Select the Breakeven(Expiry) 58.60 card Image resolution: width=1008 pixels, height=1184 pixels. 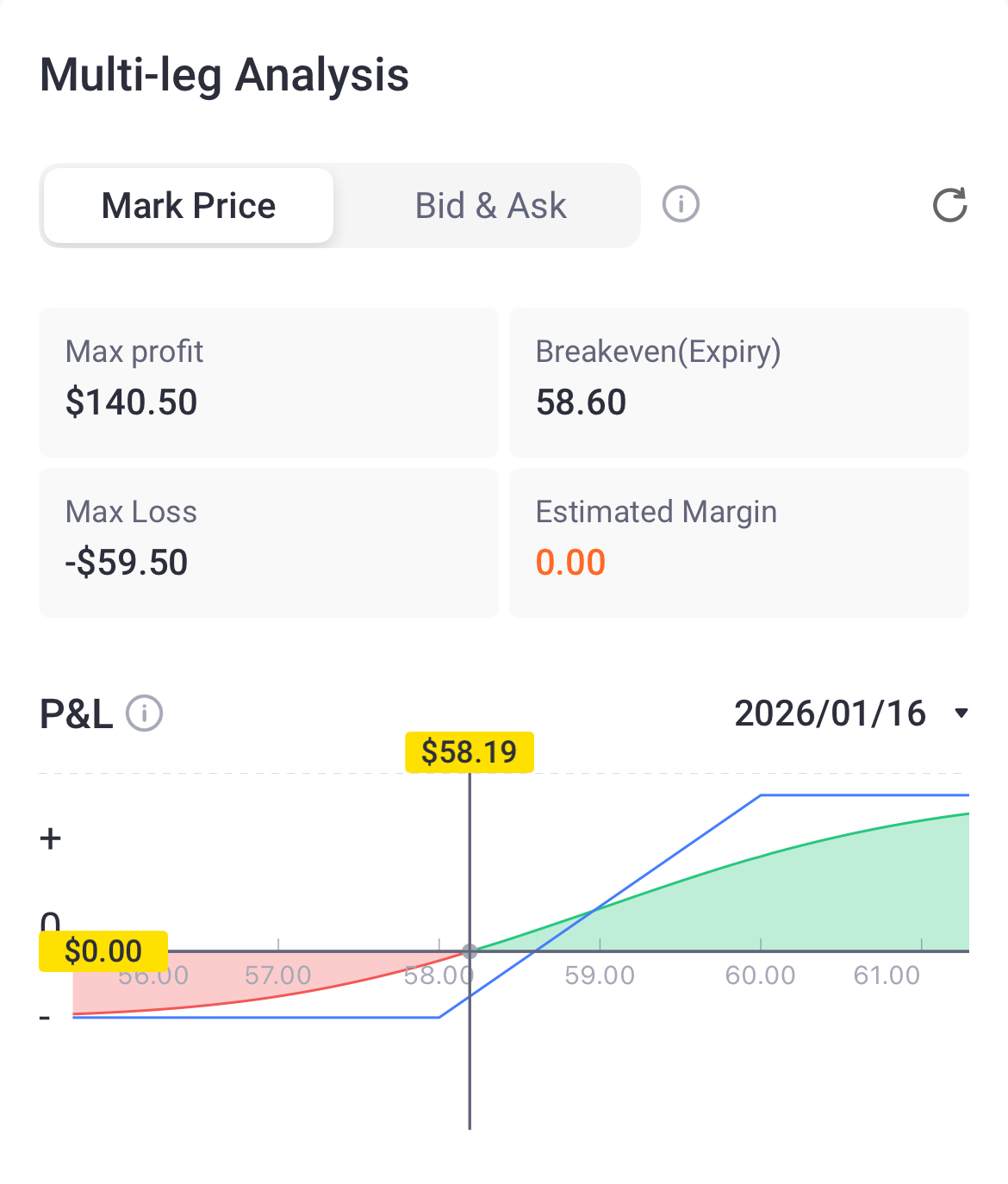coord(738,383)
